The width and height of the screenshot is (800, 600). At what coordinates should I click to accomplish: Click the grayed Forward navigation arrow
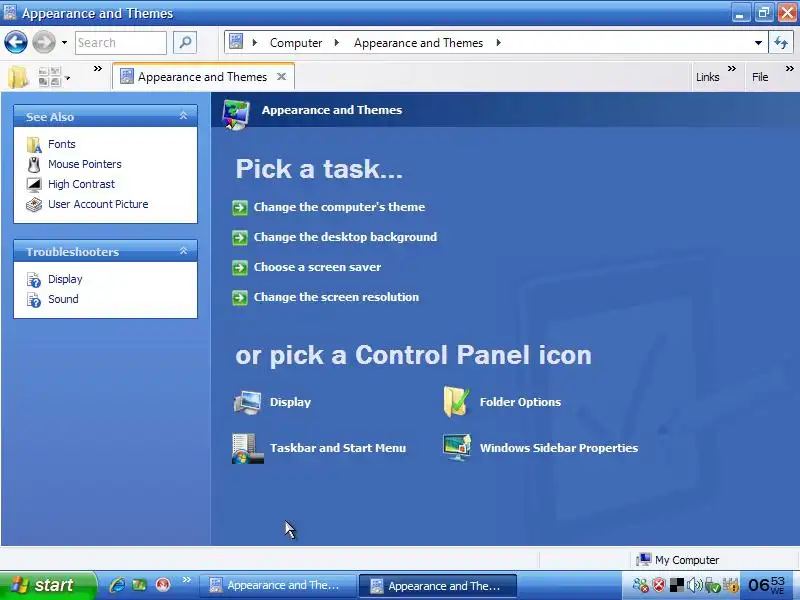coord(44,42)
